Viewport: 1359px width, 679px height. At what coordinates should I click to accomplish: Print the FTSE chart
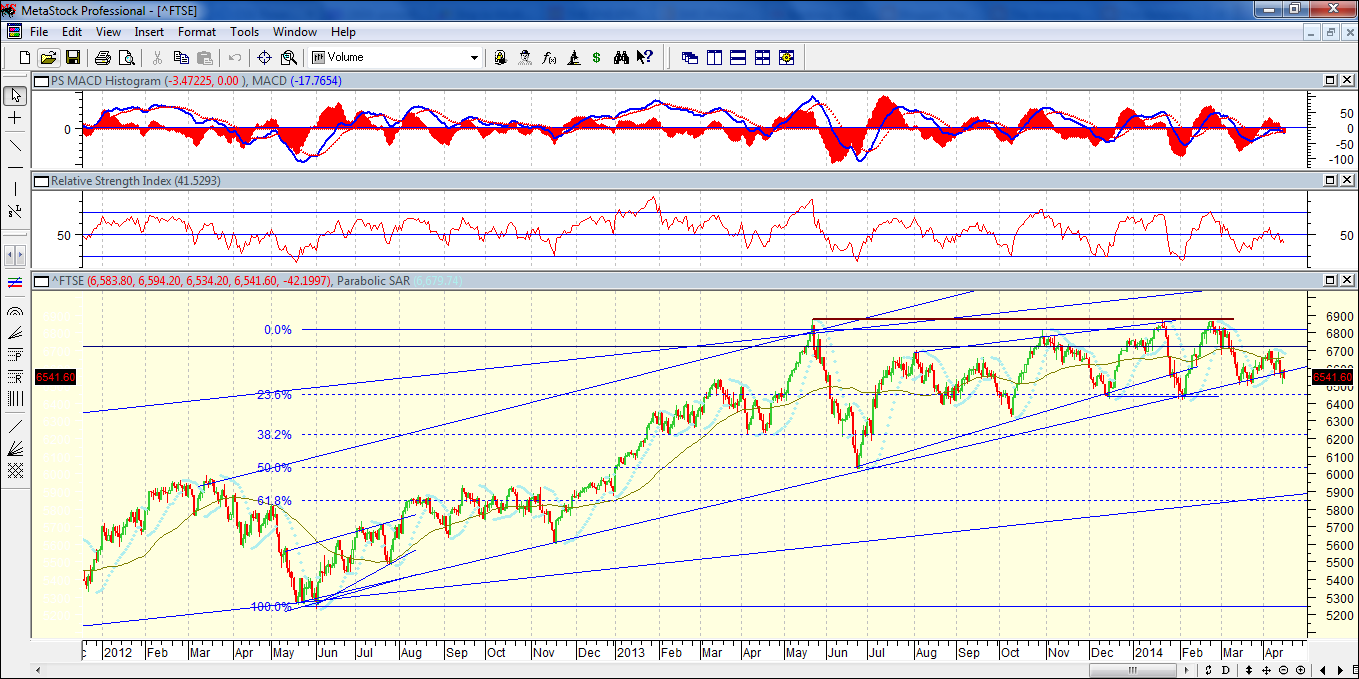[x=103, y=57]
